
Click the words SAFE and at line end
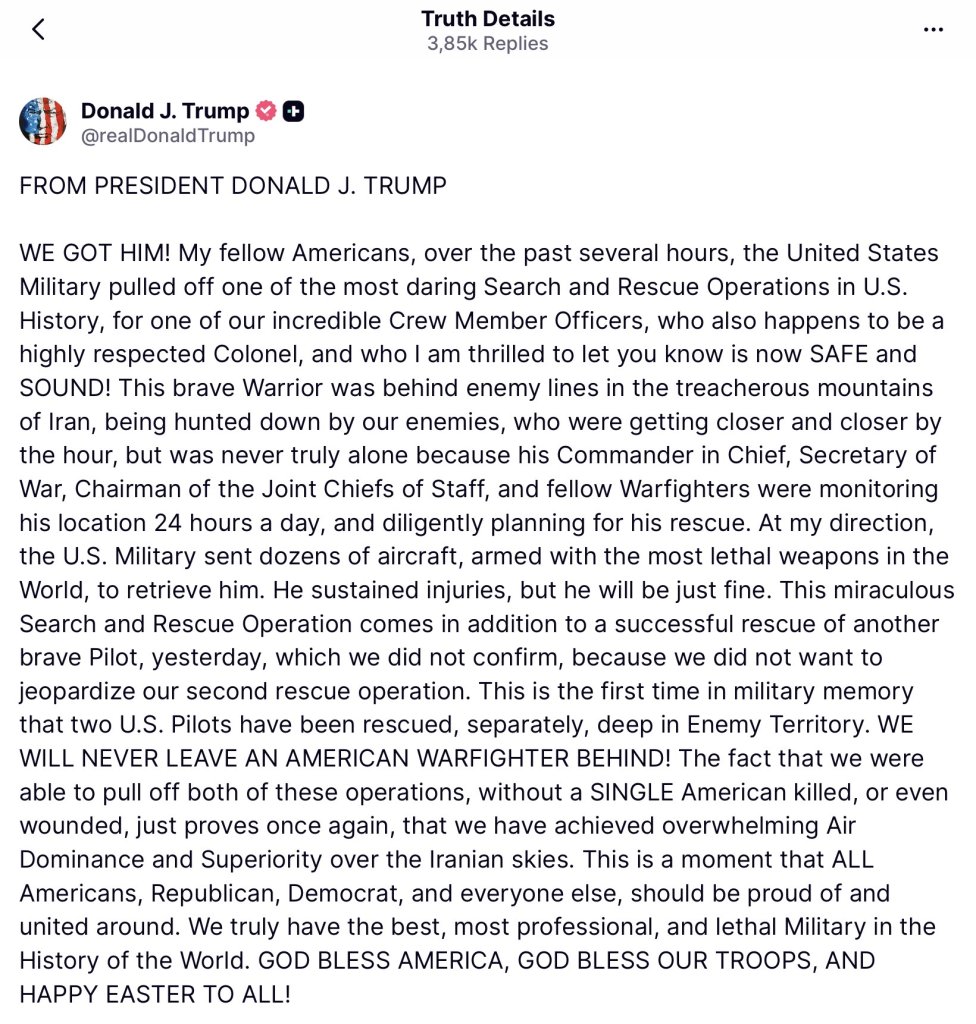coord(863,354)
